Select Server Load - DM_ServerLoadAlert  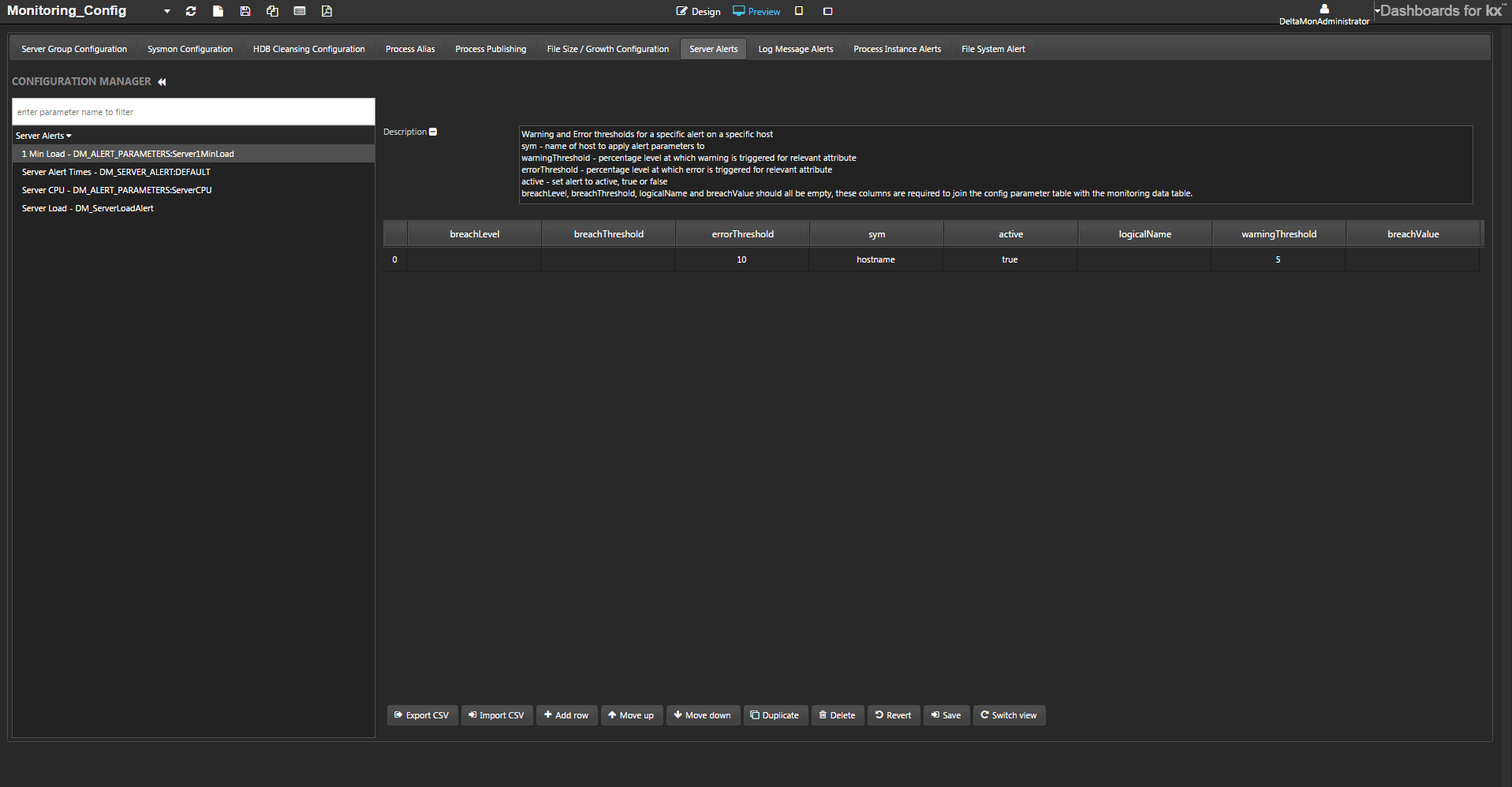click(x=193, y=208)
